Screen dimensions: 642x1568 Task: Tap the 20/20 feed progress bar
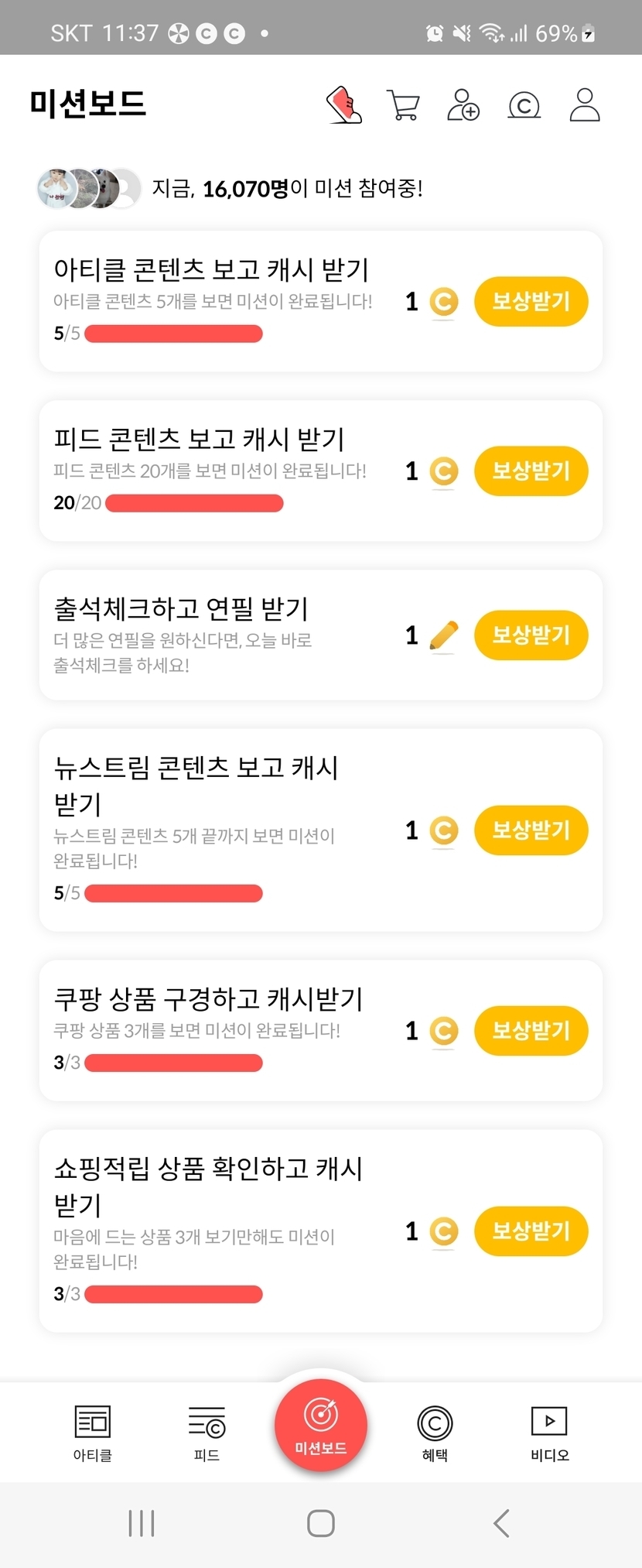194,503
